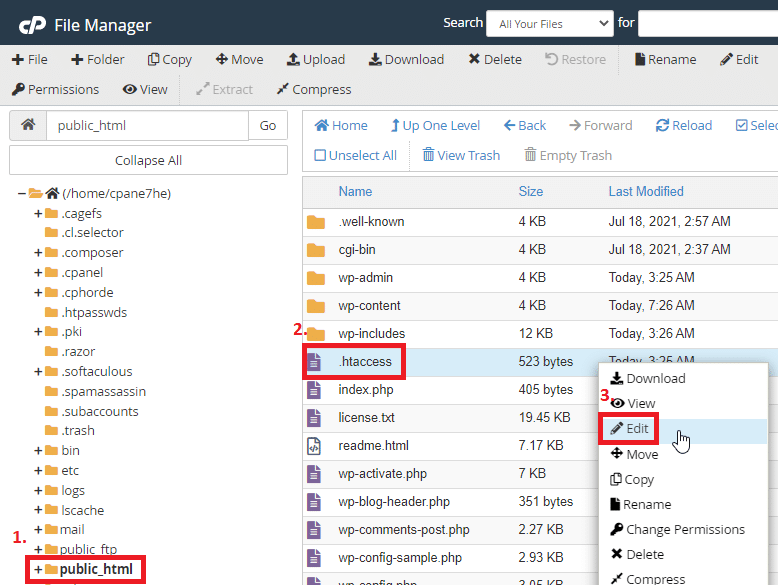Open Permissions from the toolbar
The width and height of the screenshot is (778, 585).
(x=56, y=89)
